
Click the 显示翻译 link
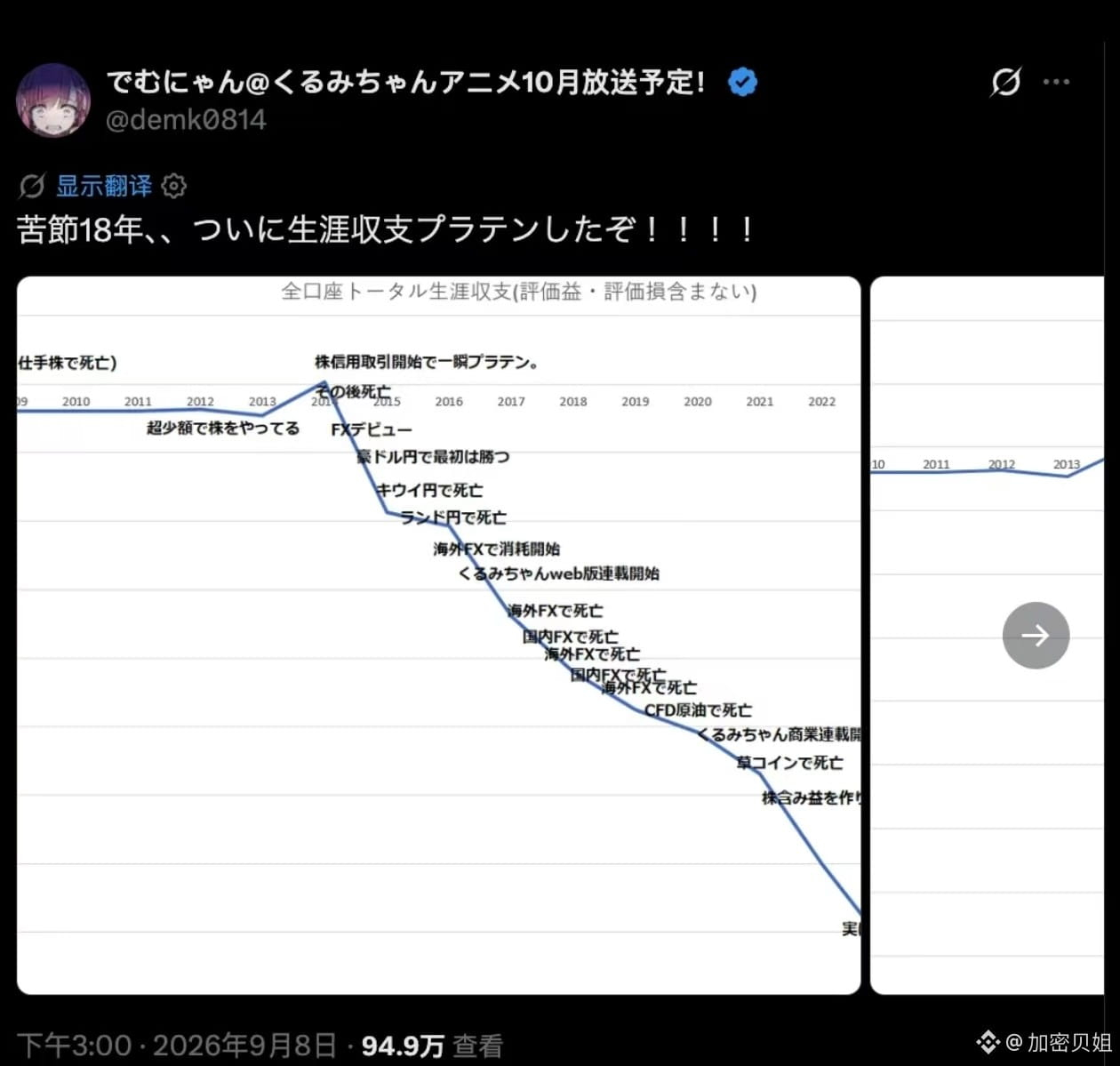pos(104,186)
